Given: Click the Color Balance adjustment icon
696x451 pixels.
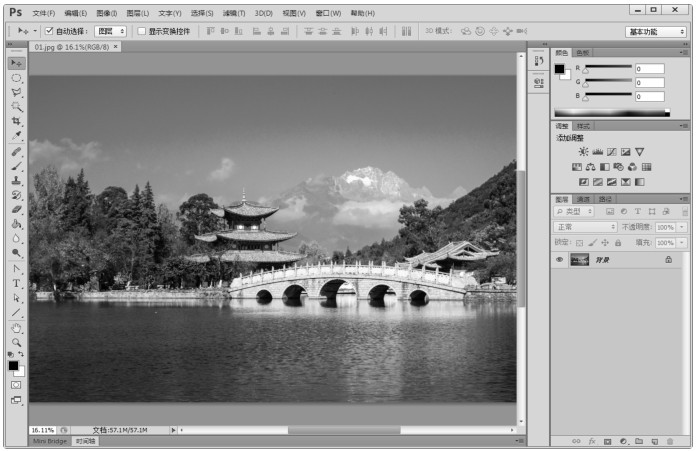Looking at the screenshot, I should 591,167.
